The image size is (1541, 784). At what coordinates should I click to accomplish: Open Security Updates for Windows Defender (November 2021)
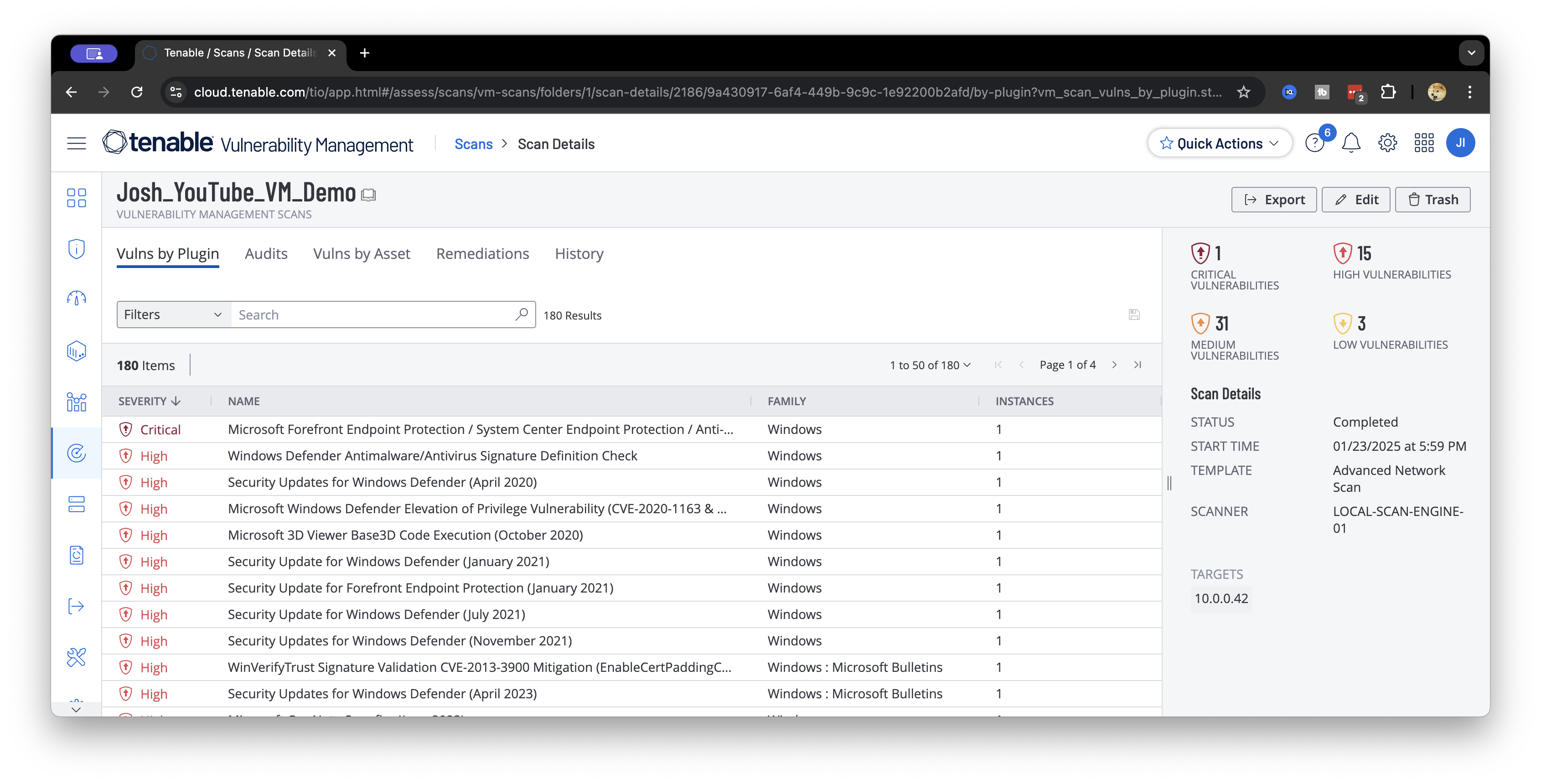[x=632, y=640]
